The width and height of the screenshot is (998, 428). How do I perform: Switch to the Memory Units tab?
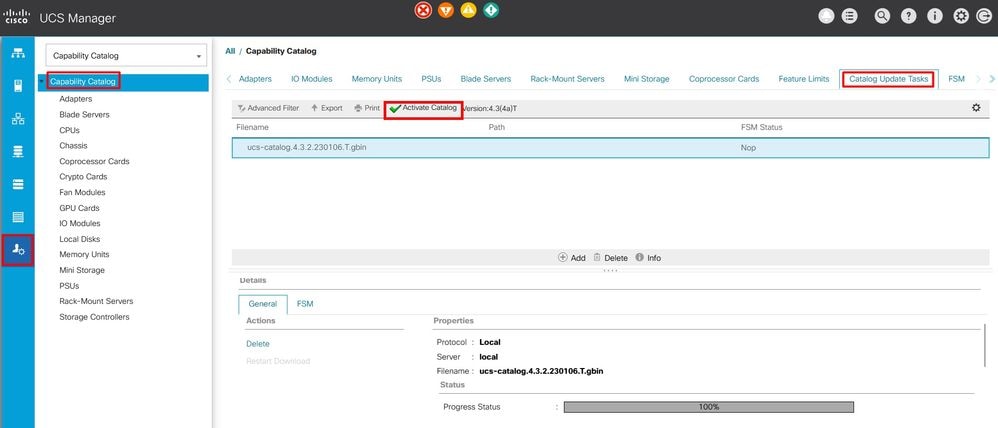click(377, 79)
